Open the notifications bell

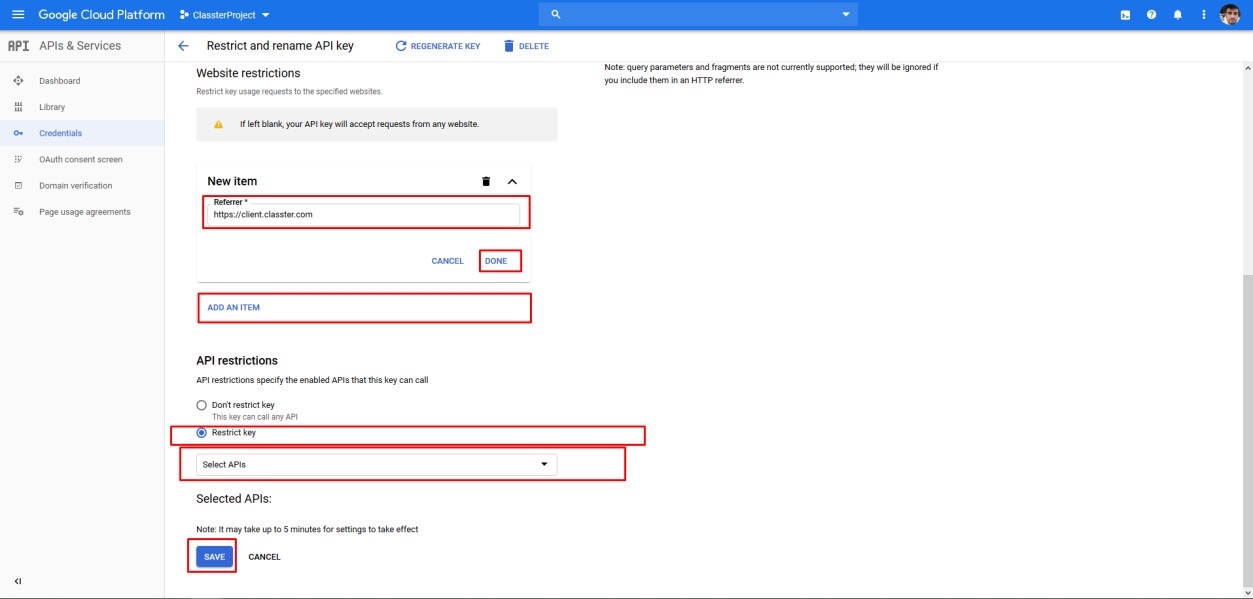[1177, 15]
